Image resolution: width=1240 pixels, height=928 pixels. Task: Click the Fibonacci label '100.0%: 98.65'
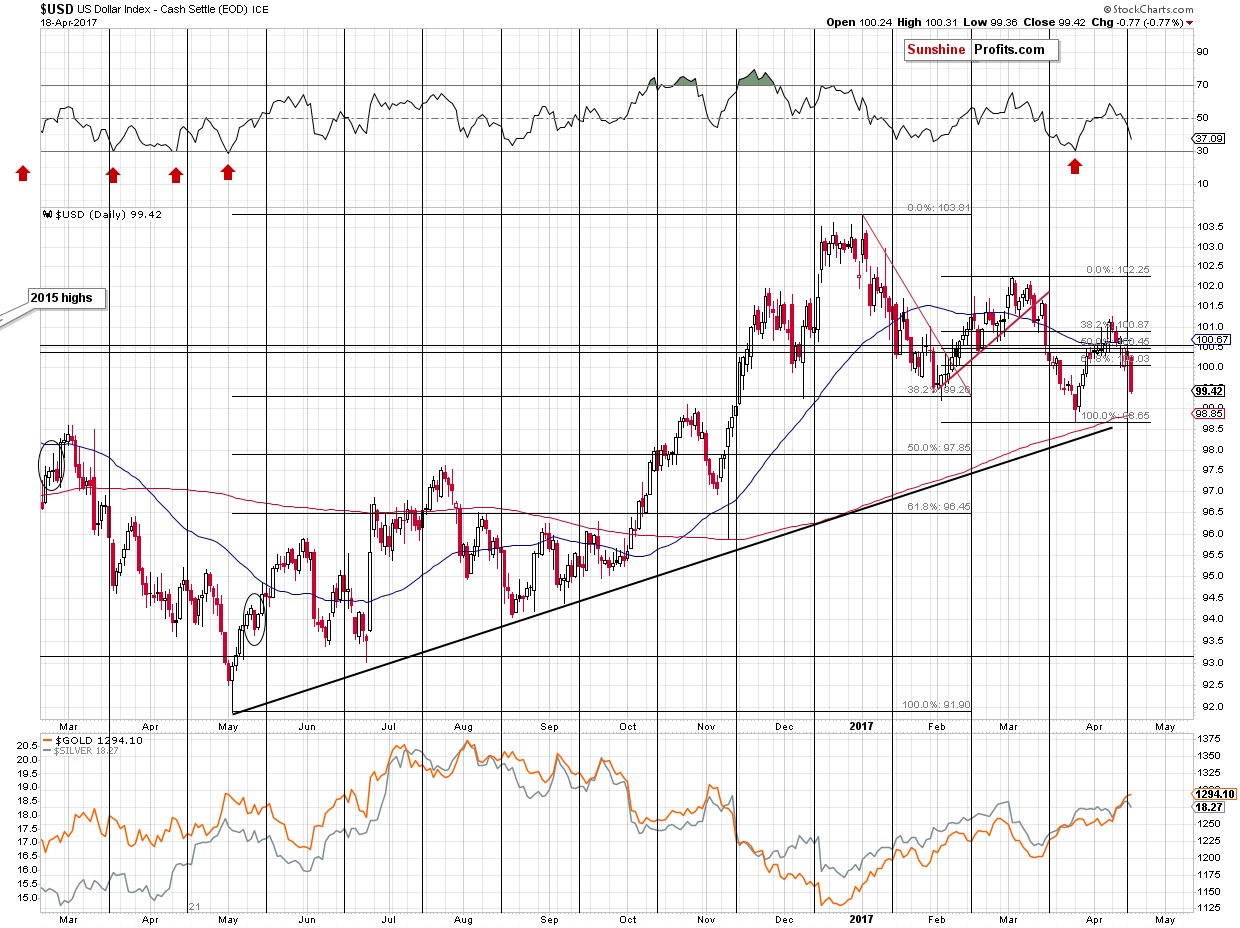click(x=1115, y=415)
